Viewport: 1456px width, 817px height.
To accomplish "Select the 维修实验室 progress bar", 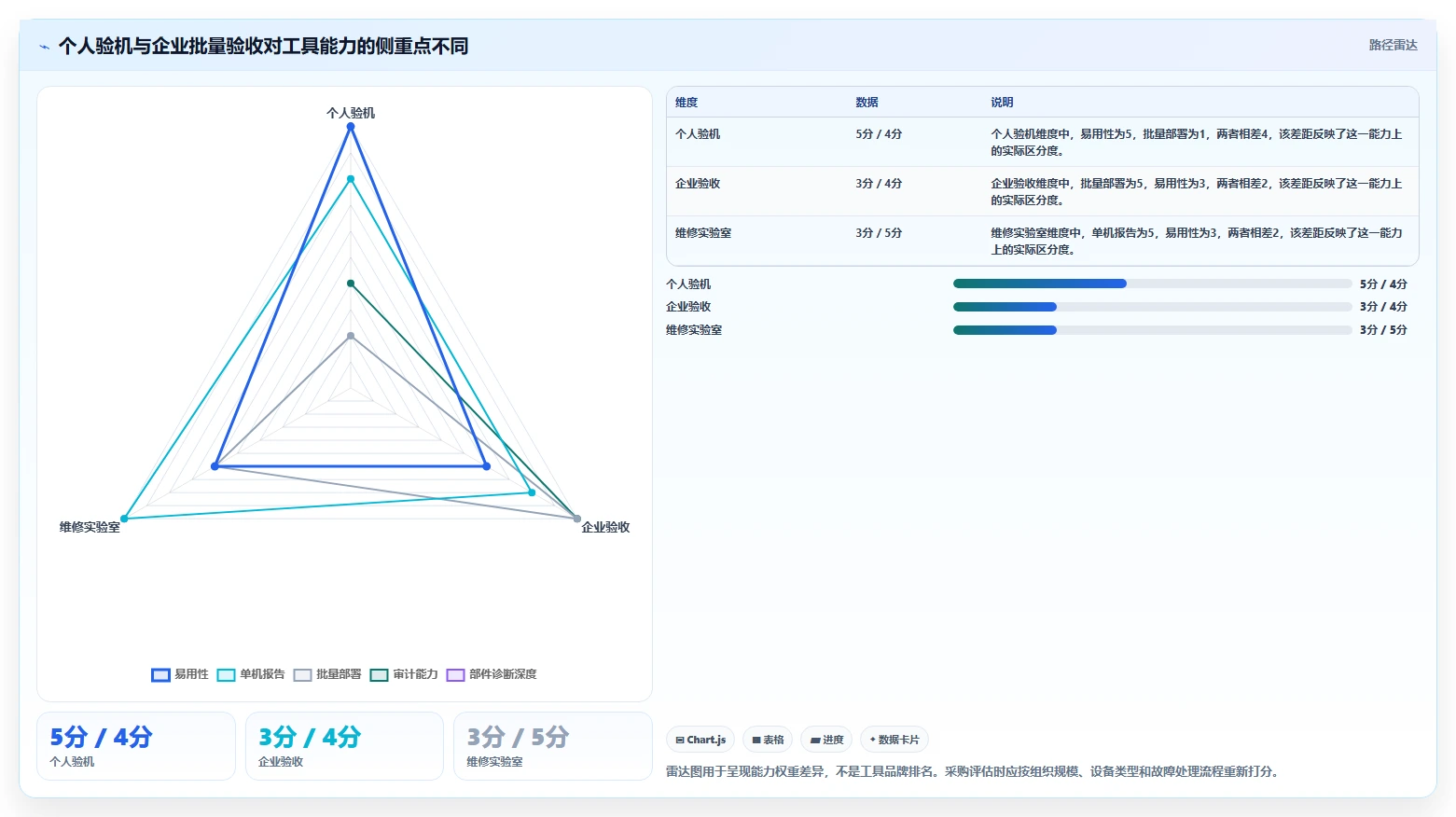I will tap(1152, 330).
